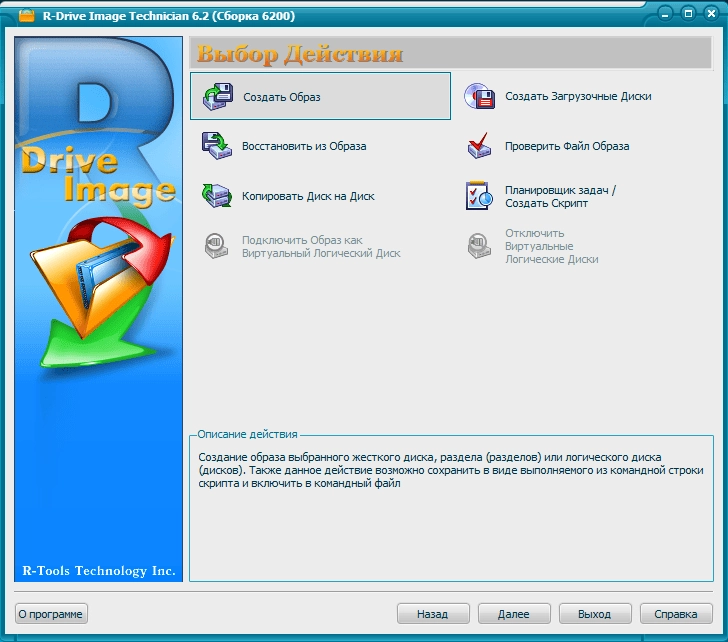Select the Создать Загрузочные Диски label
728x642 pixels.
coord(578,97)
